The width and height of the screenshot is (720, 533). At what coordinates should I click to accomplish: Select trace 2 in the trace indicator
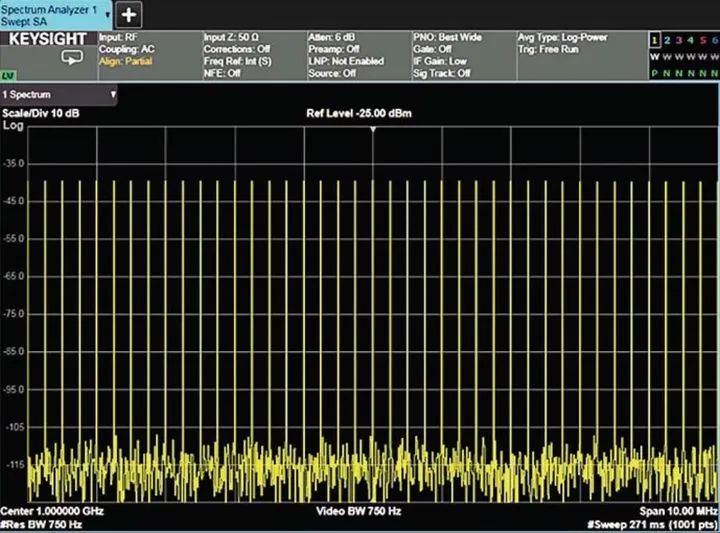pos(666,40)
